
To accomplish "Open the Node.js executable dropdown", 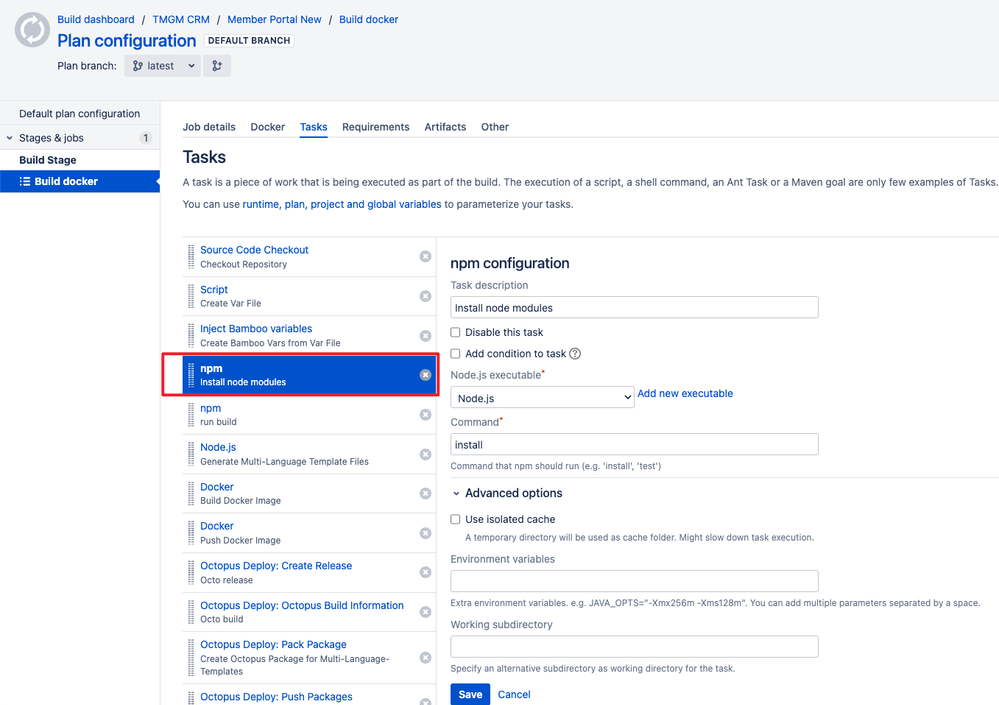I will click(542, 398).
